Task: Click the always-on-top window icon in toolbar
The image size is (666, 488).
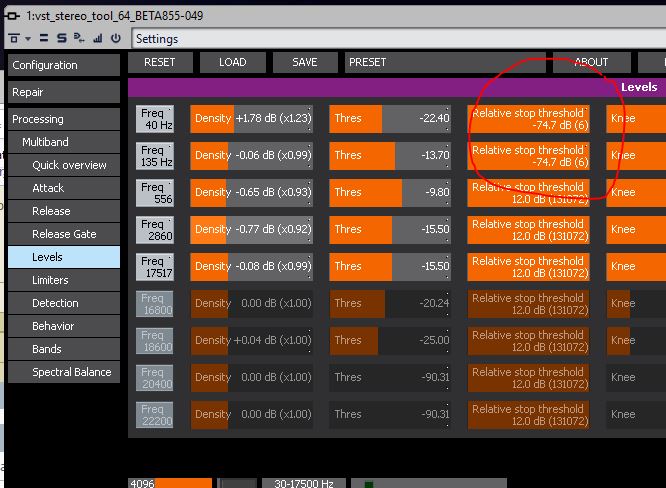Action: (14, 38)
